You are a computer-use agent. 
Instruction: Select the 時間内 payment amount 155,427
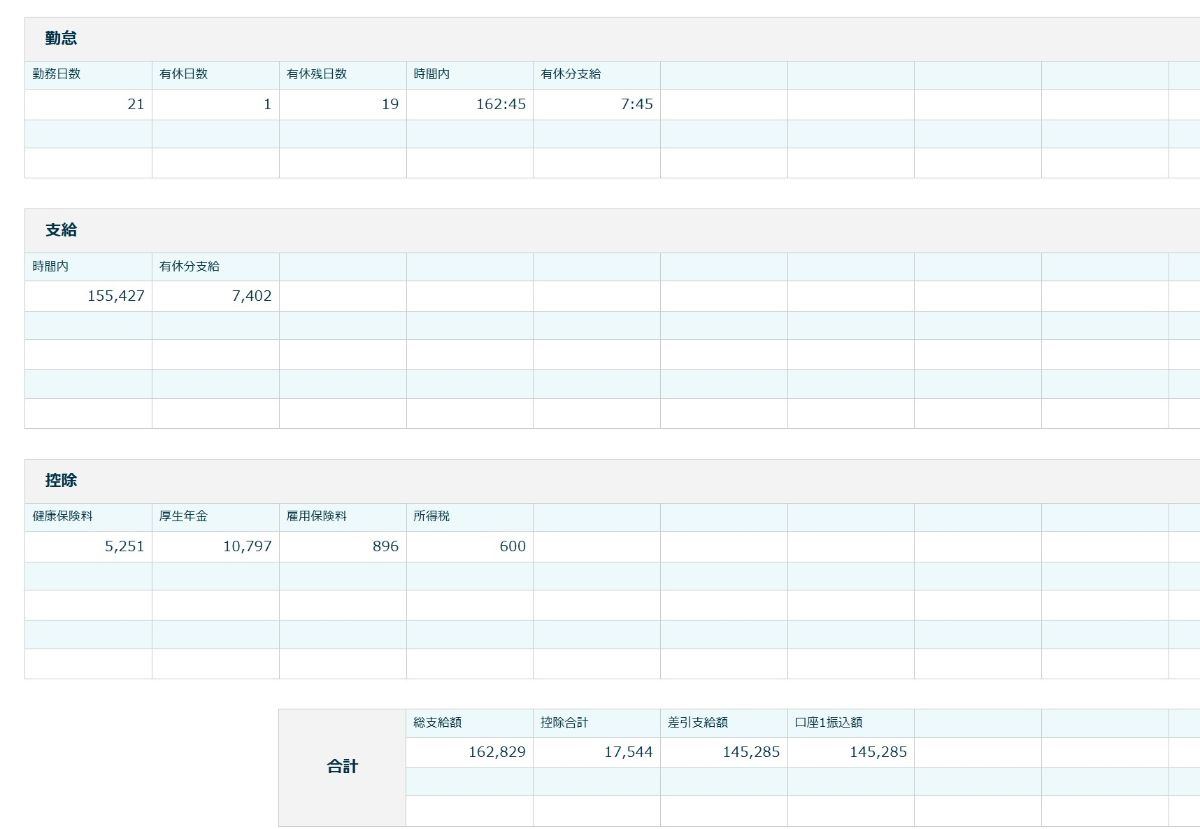click(88, 296)
